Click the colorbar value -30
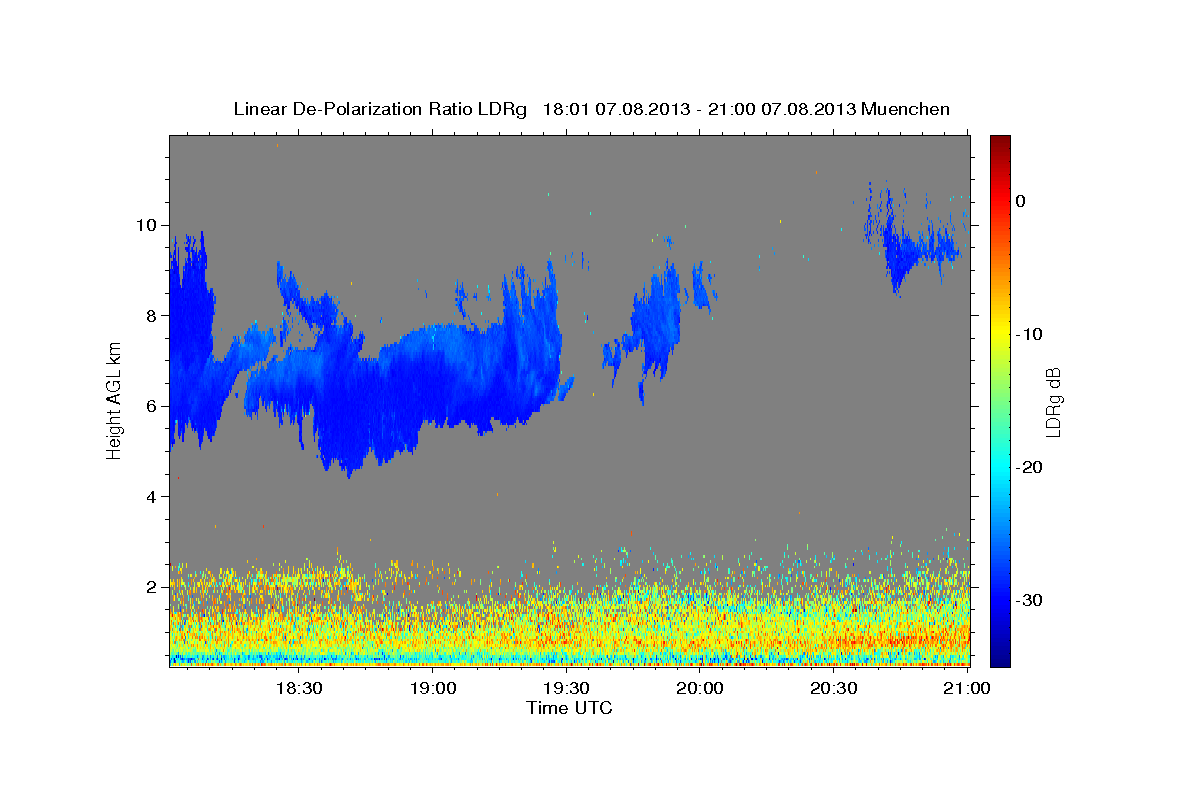1200x800 pixels. pos(1030,600)
